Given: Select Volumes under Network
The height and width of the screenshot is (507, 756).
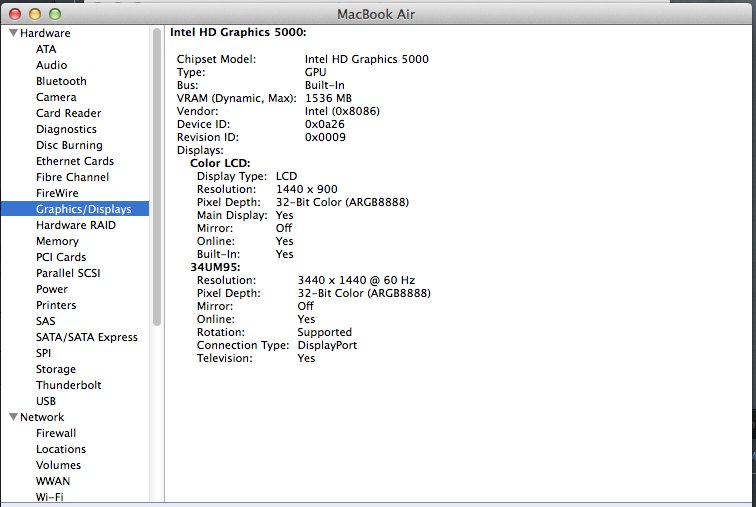Looking at the screenshot, I should click(58, 465).
